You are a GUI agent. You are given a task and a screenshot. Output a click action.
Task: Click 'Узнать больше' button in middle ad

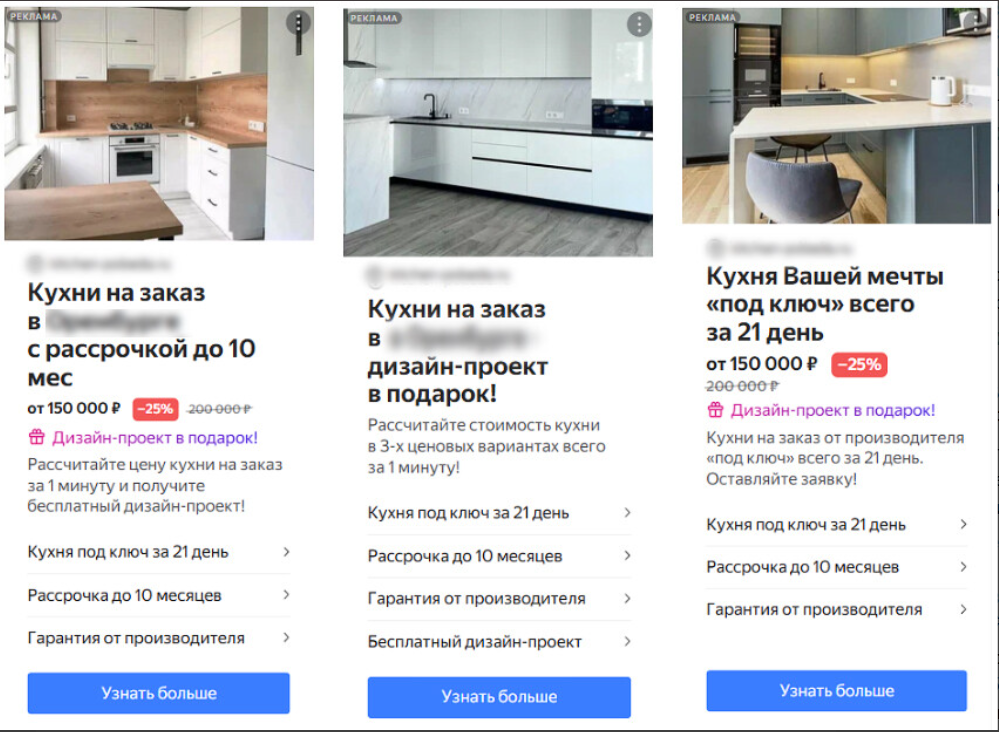[x=499, y=697]
